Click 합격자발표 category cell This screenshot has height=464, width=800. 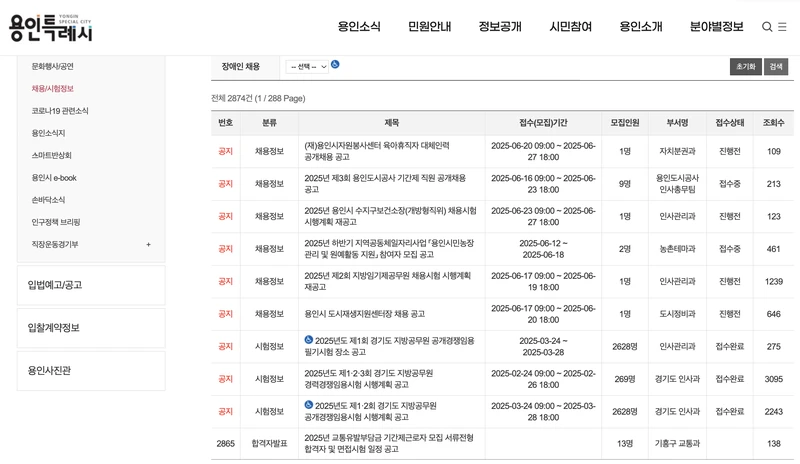pyautogui.click(x=269, y=444)
